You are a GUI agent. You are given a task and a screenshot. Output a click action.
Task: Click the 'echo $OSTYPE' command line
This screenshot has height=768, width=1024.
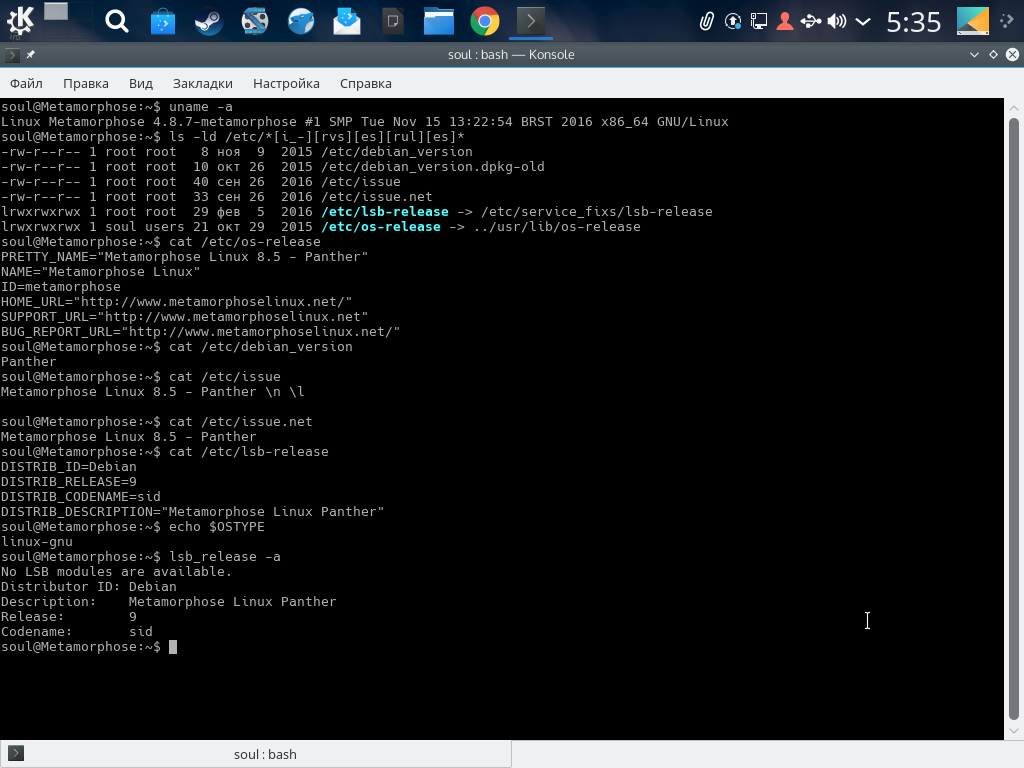click(133, 527)
